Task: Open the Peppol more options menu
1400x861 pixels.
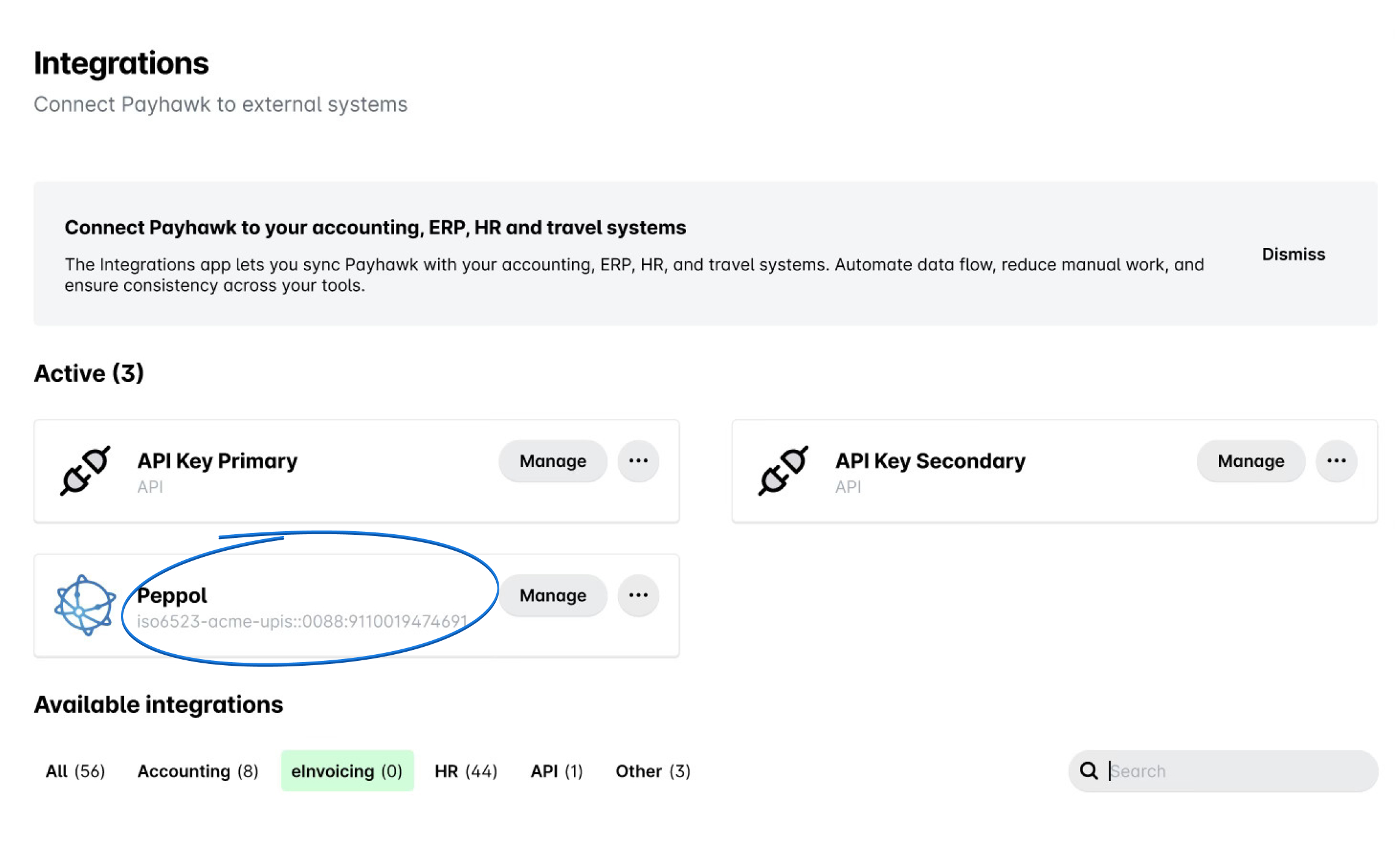Action: pos(638,595)
